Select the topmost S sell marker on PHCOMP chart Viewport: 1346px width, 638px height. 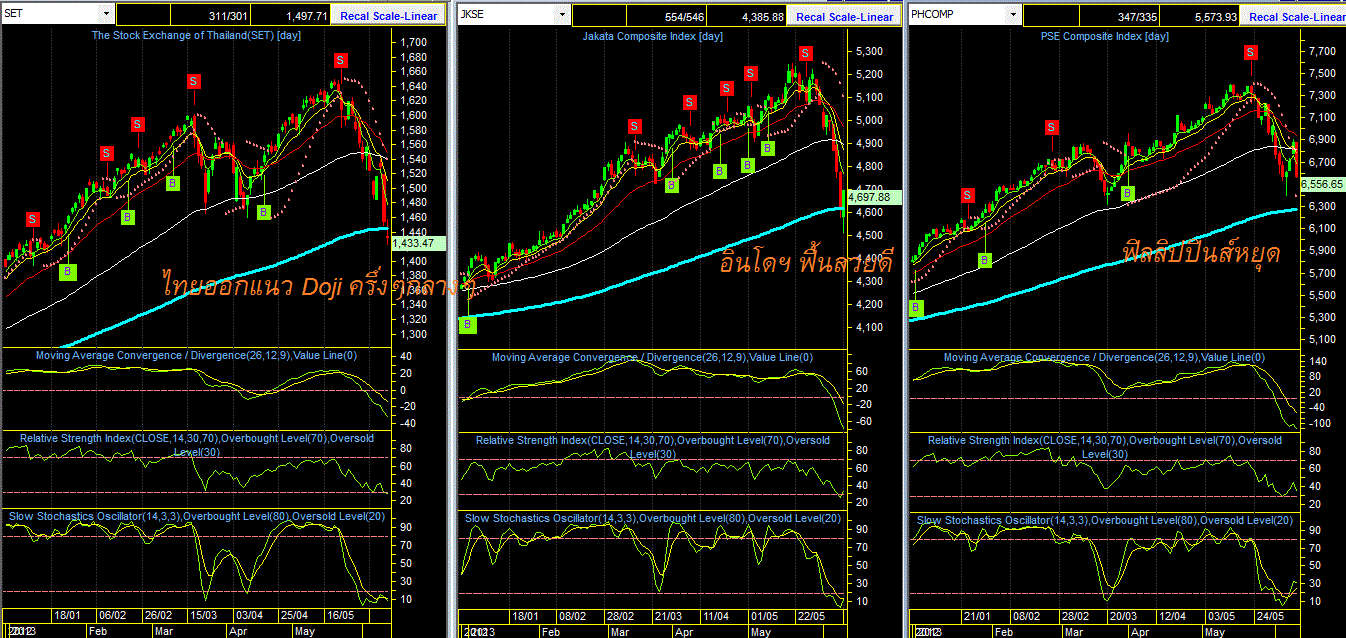click(1250, 52)
